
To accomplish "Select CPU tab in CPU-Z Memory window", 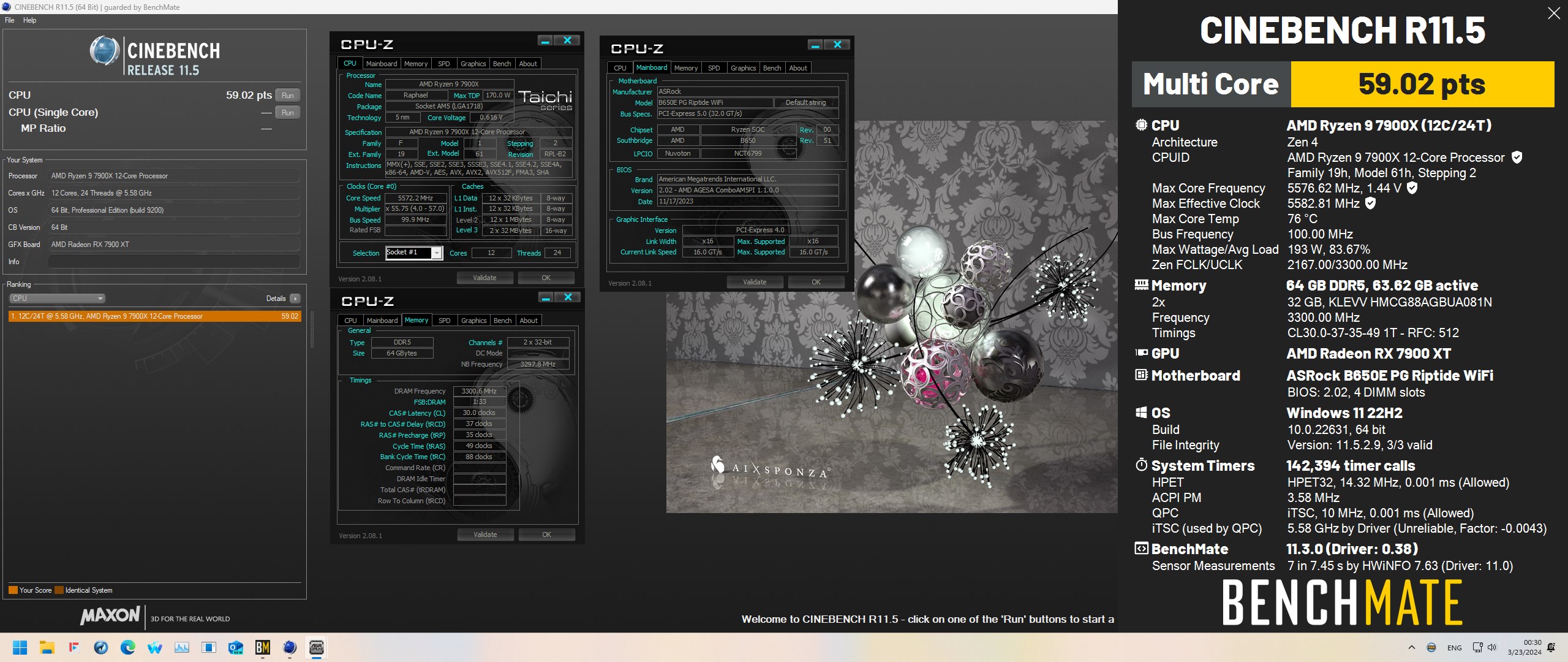I will (x=350, y=321).
